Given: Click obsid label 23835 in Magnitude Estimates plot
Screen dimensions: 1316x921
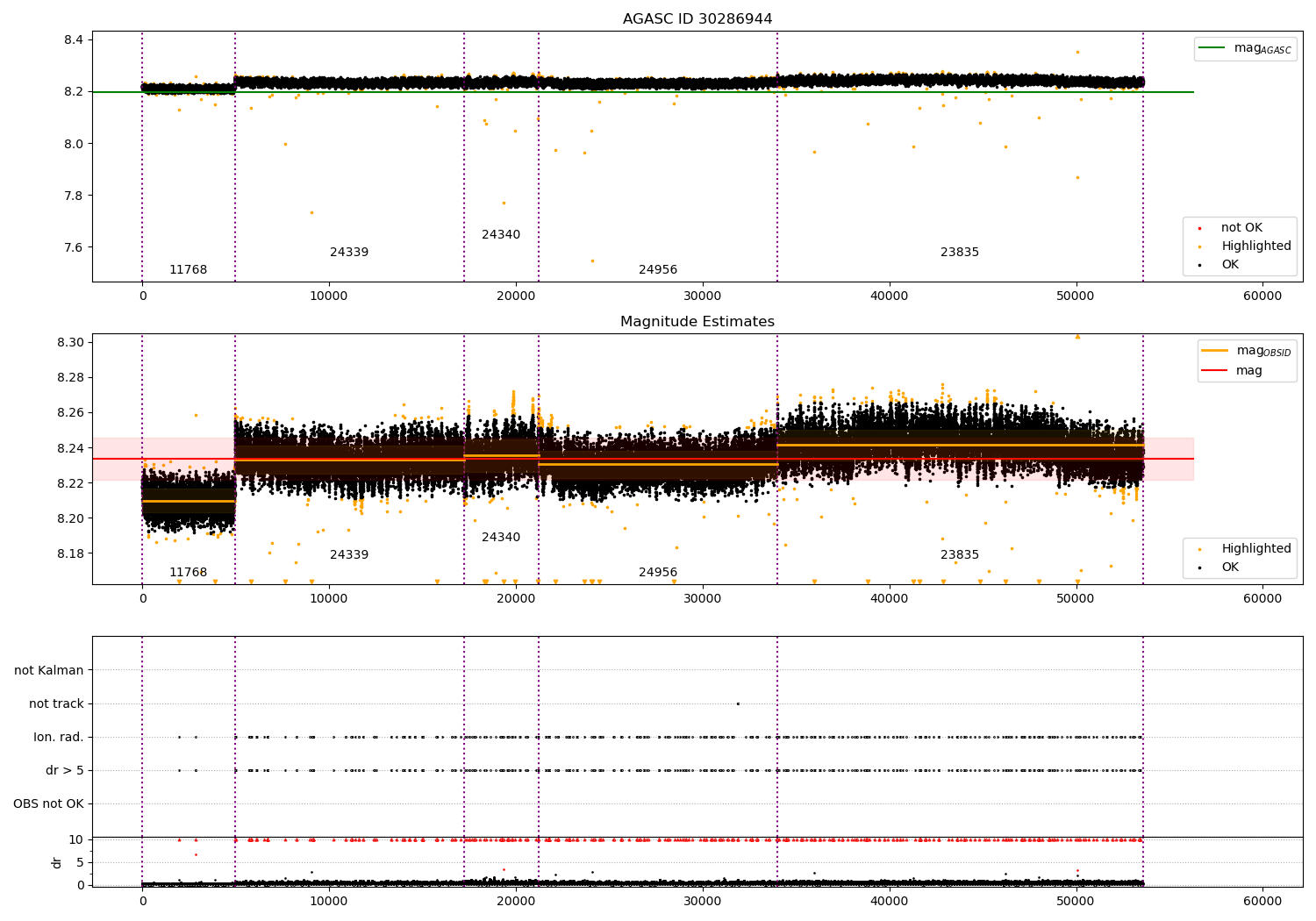Looking at the screenshot, I should coord(960,554).
